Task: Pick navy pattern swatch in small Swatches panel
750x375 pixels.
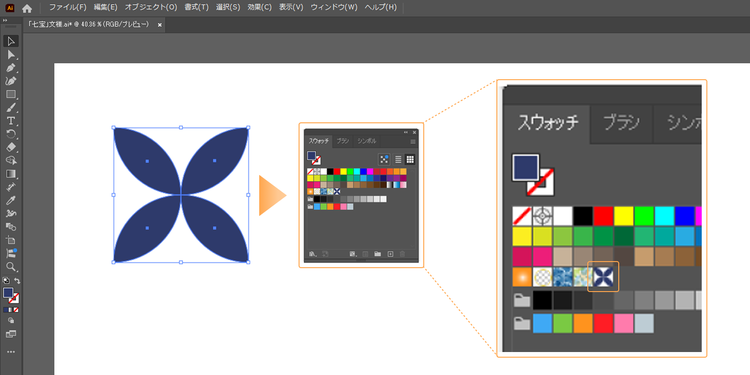Action: click(x=337, y=191)
